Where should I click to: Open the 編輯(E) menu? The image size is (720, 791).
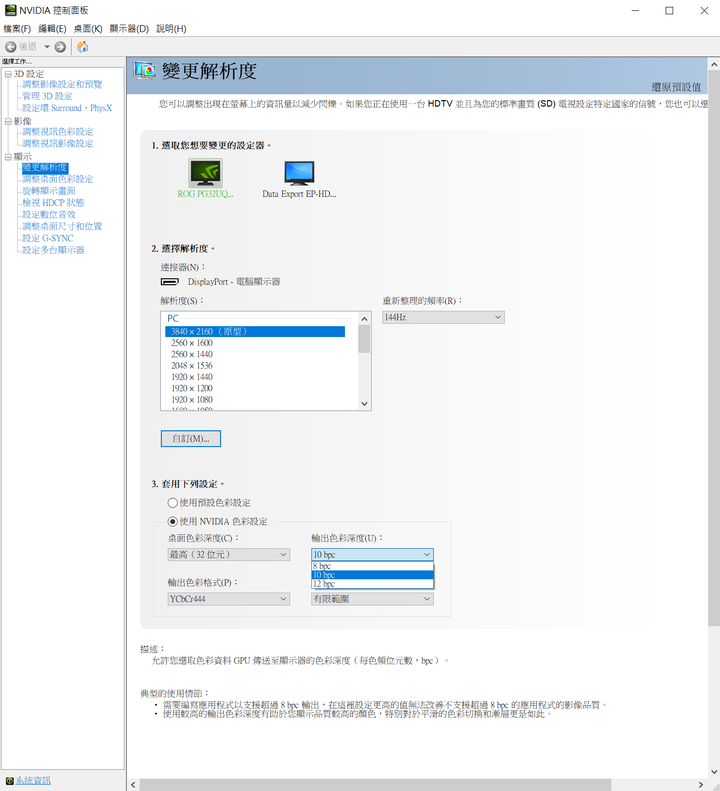point(52,29)
